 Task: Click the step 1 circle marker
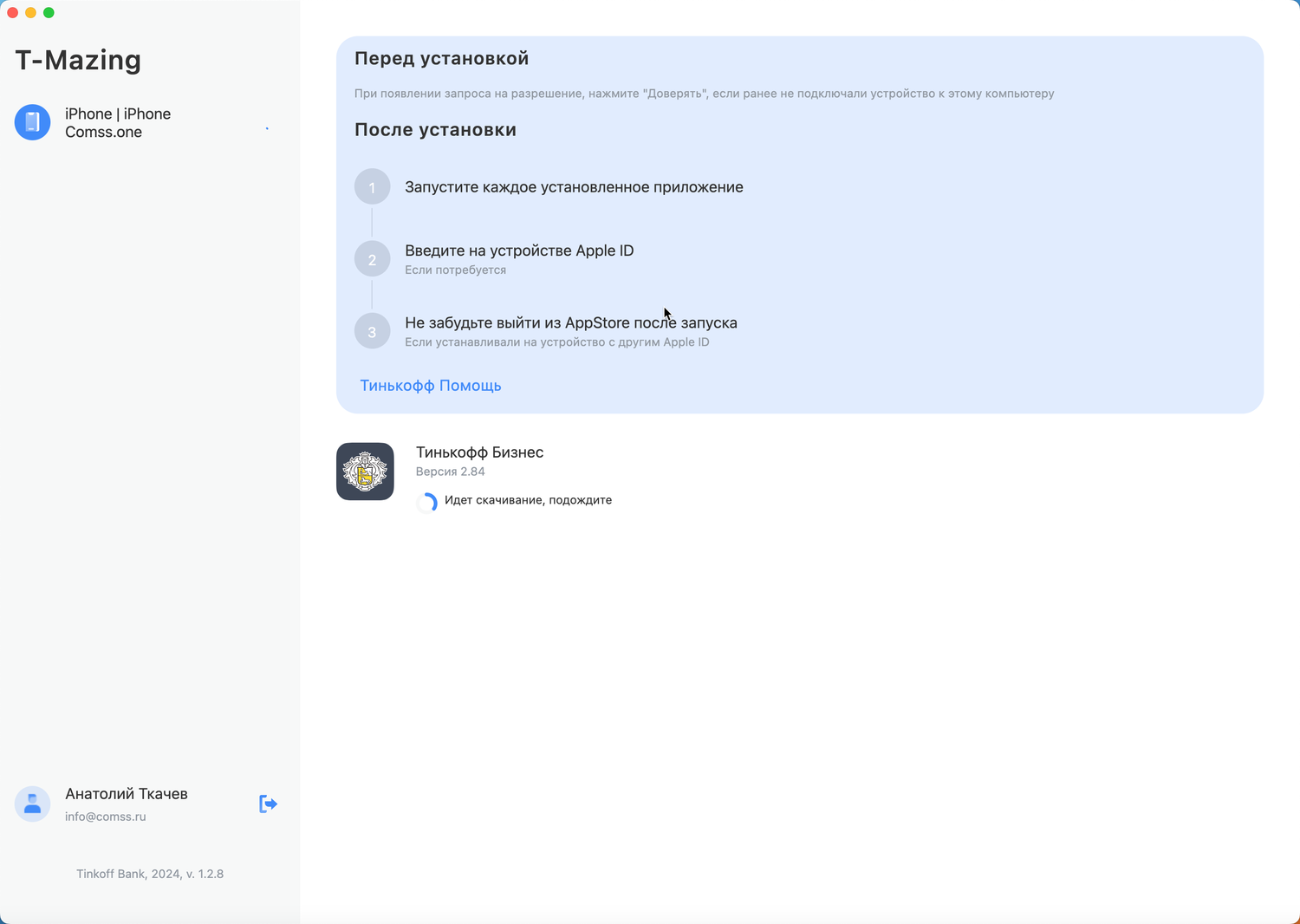[372, 187]
